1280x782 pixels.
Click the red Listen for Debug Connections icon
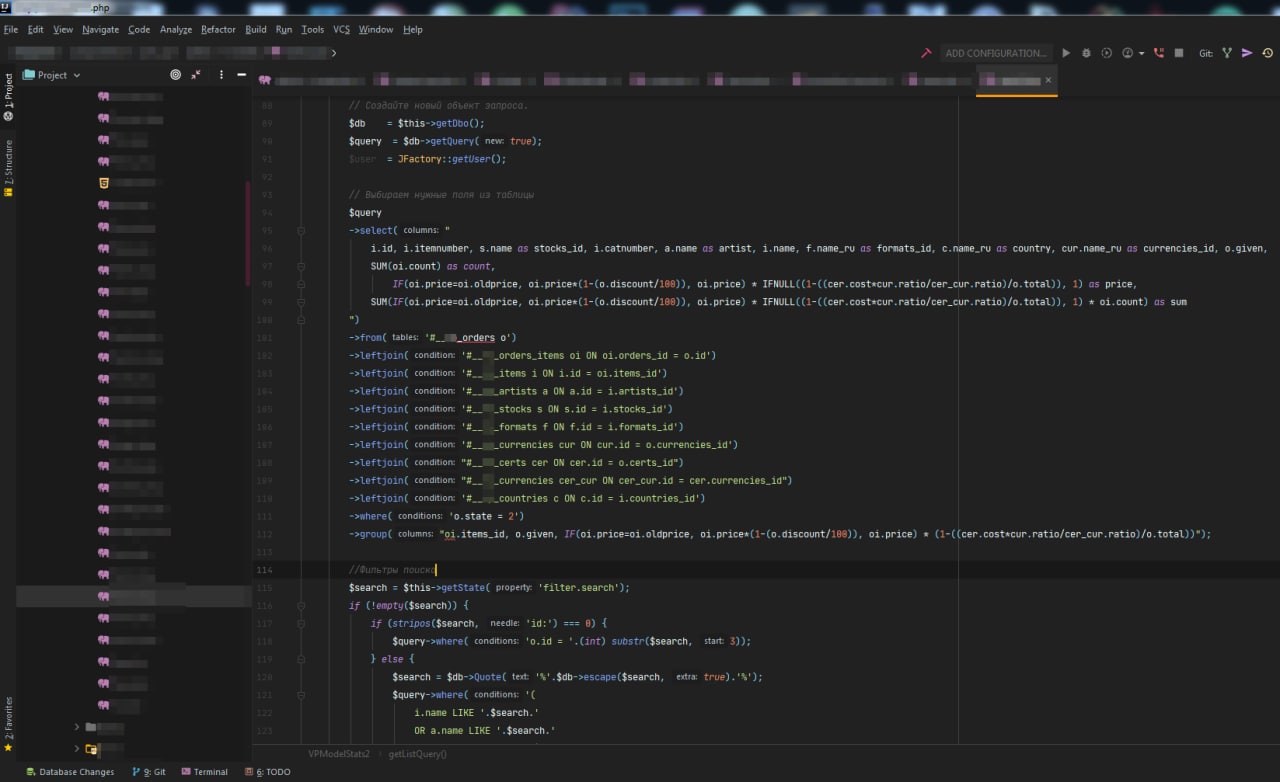[1159, 53]
